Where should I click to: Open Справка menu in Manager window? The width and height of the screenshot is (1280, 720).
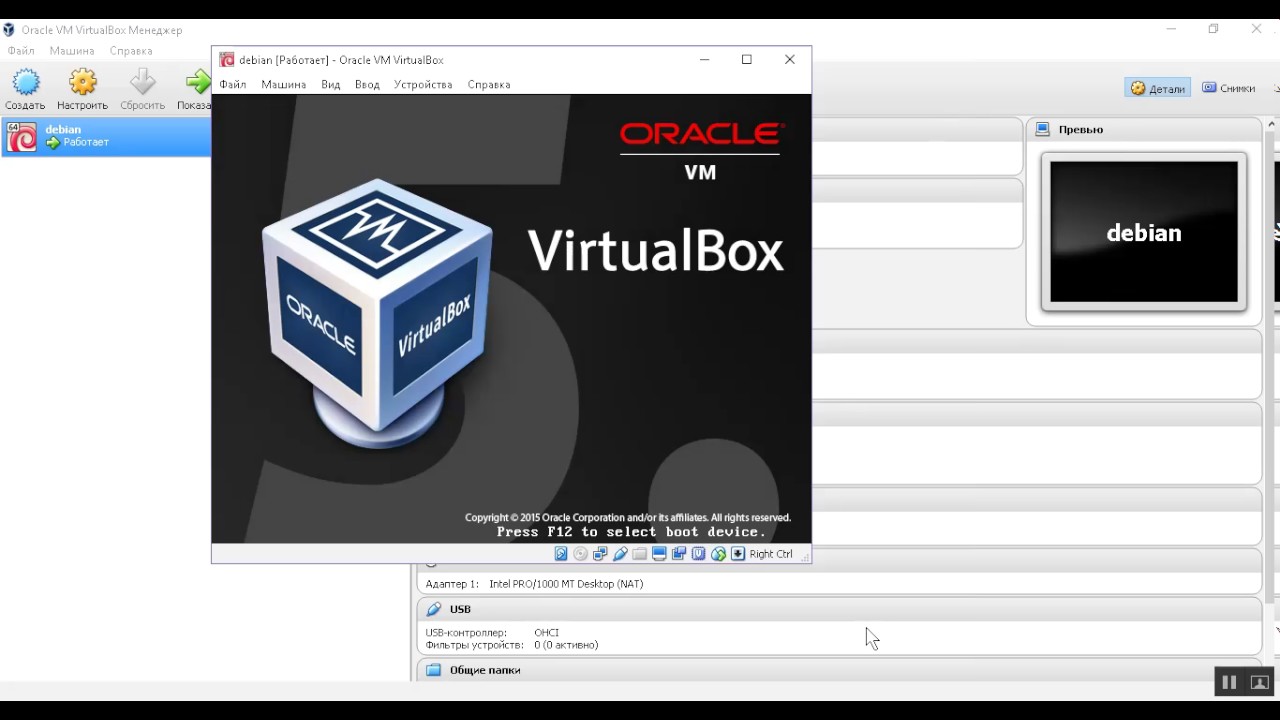click(131, 51)
